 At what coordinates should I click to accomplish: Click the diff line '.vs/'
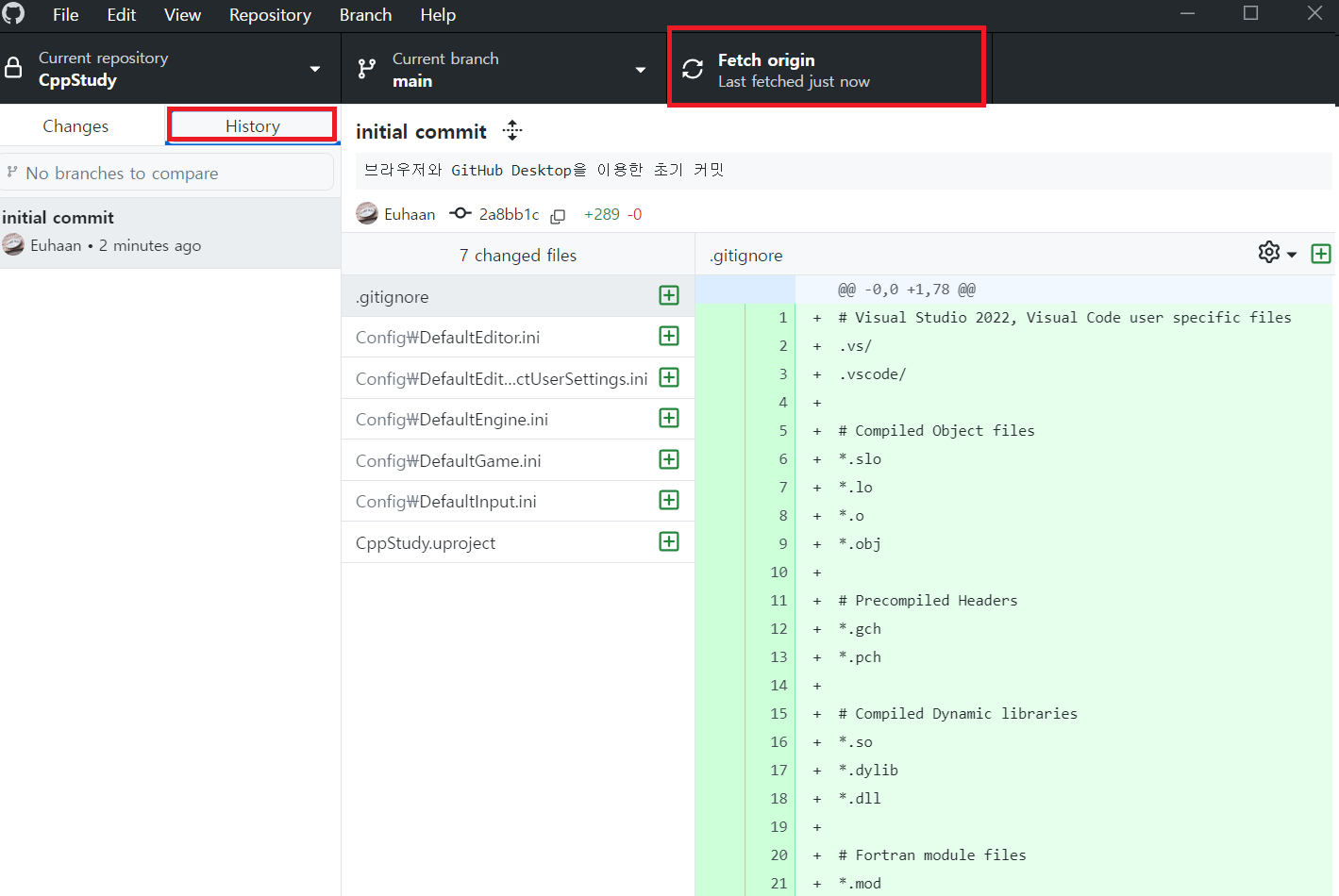pyautogui.click(x=855, y=346)
